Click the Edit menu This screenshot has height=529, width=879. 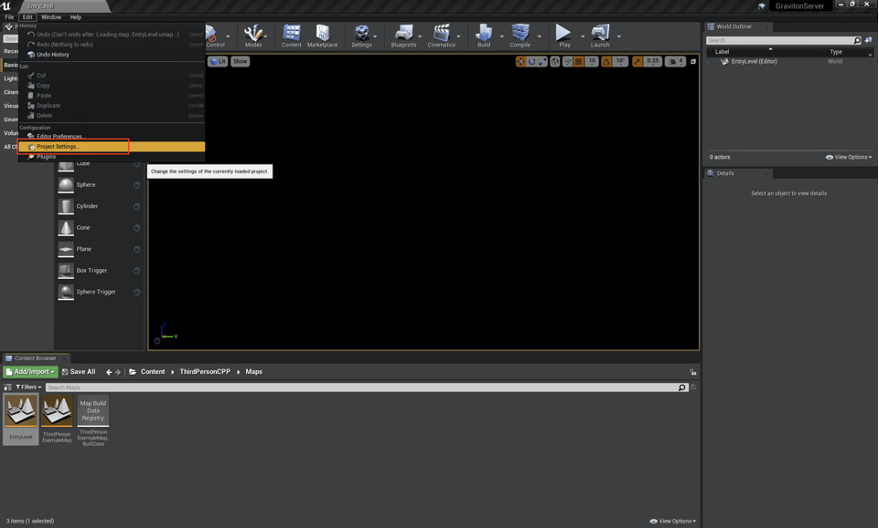[x=27, y=17]
